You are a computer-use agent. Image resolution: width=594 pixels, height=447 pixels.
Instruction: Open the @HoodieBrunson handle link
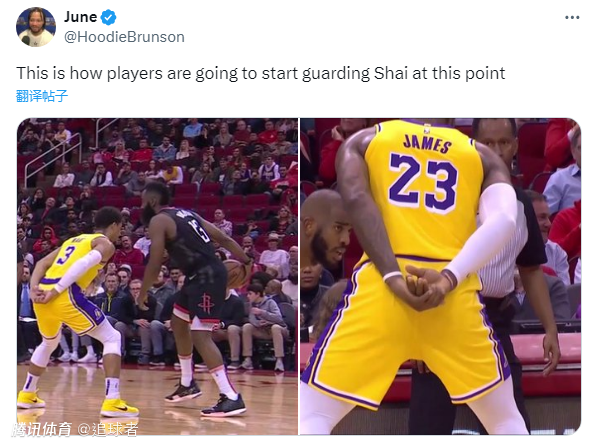click(124, 37)
